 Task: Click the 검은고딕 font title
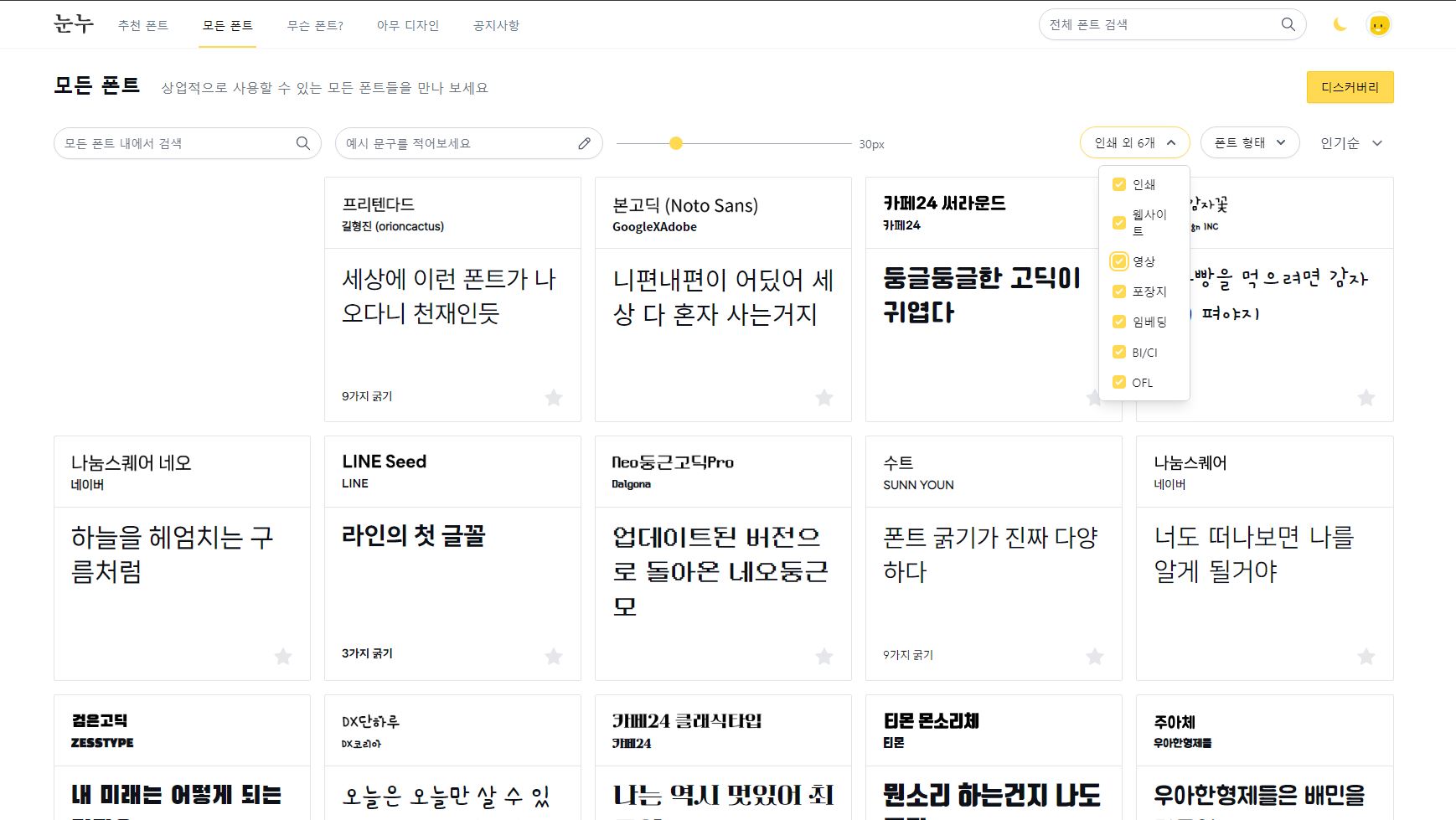[x=100, y=720]
